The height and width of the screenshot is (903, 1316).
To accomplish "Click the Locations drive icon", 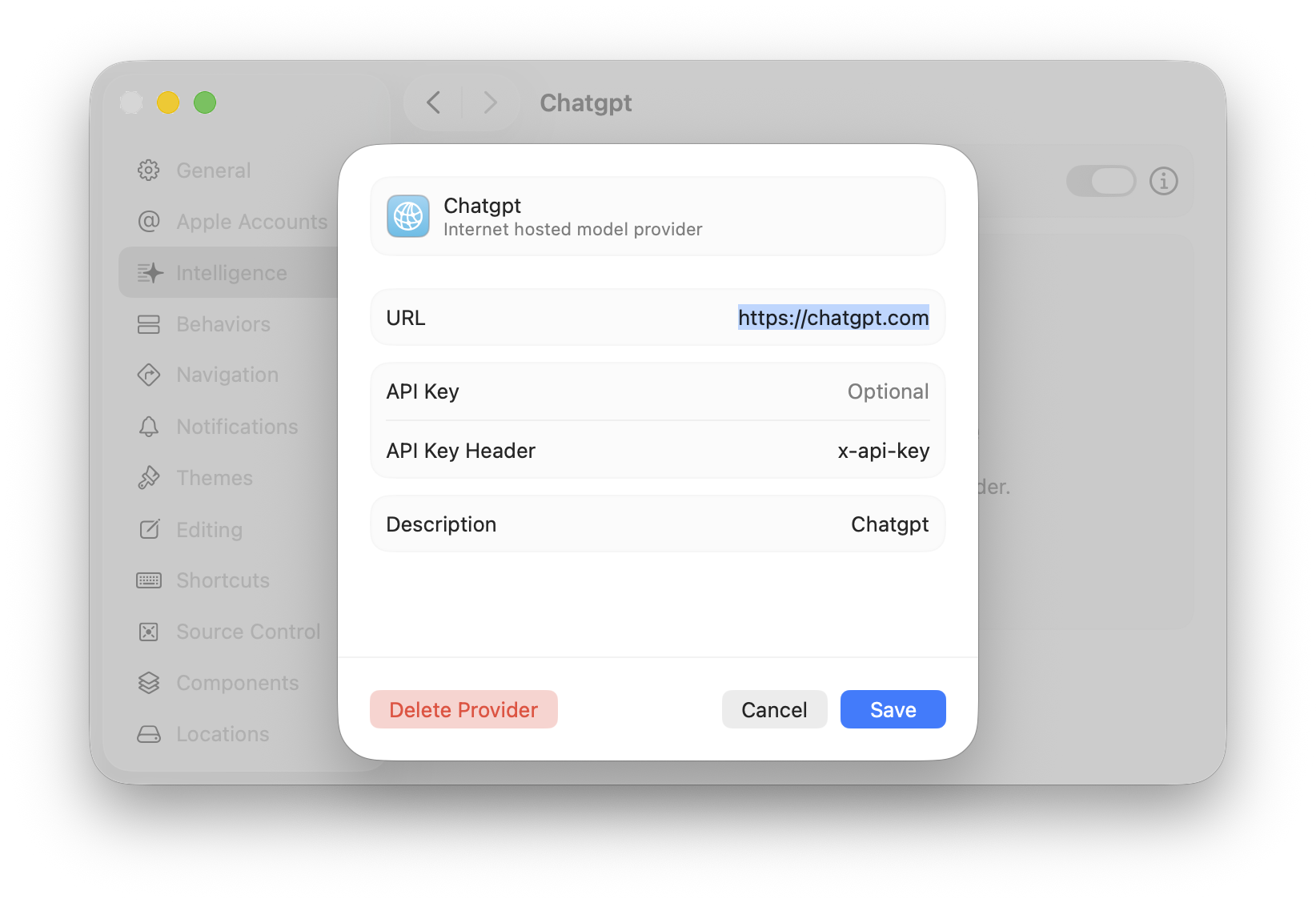I will (x=149, y=734).
